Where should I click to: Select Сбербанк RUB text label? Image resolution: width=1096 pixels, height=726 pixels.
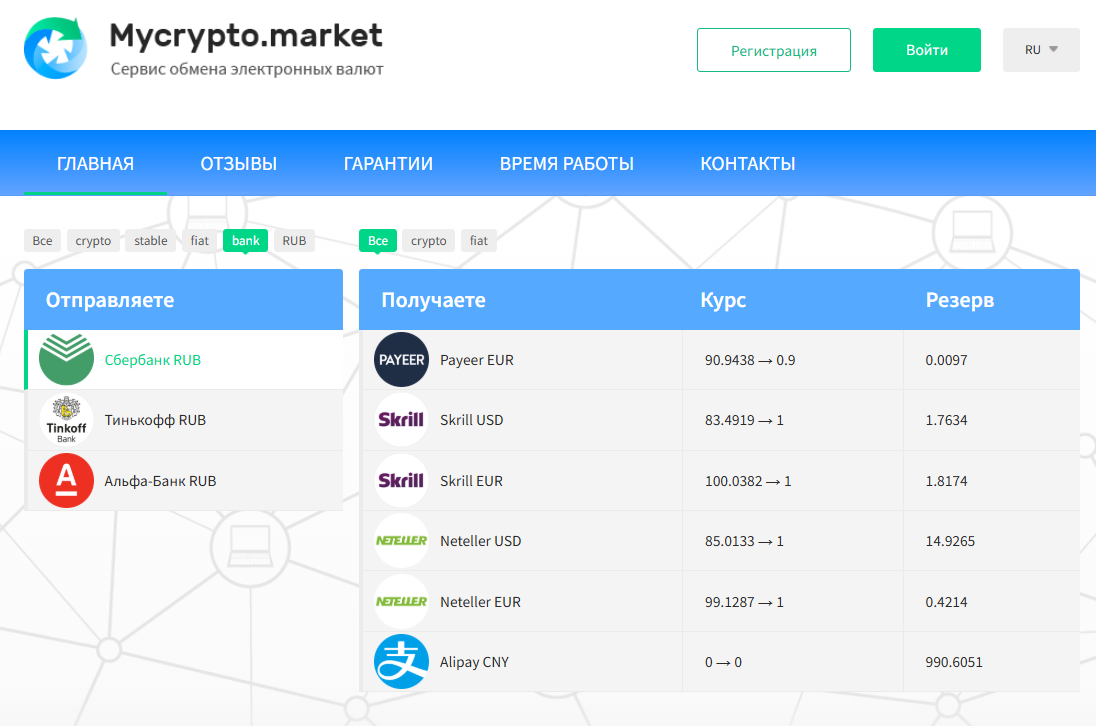[152, 360]
